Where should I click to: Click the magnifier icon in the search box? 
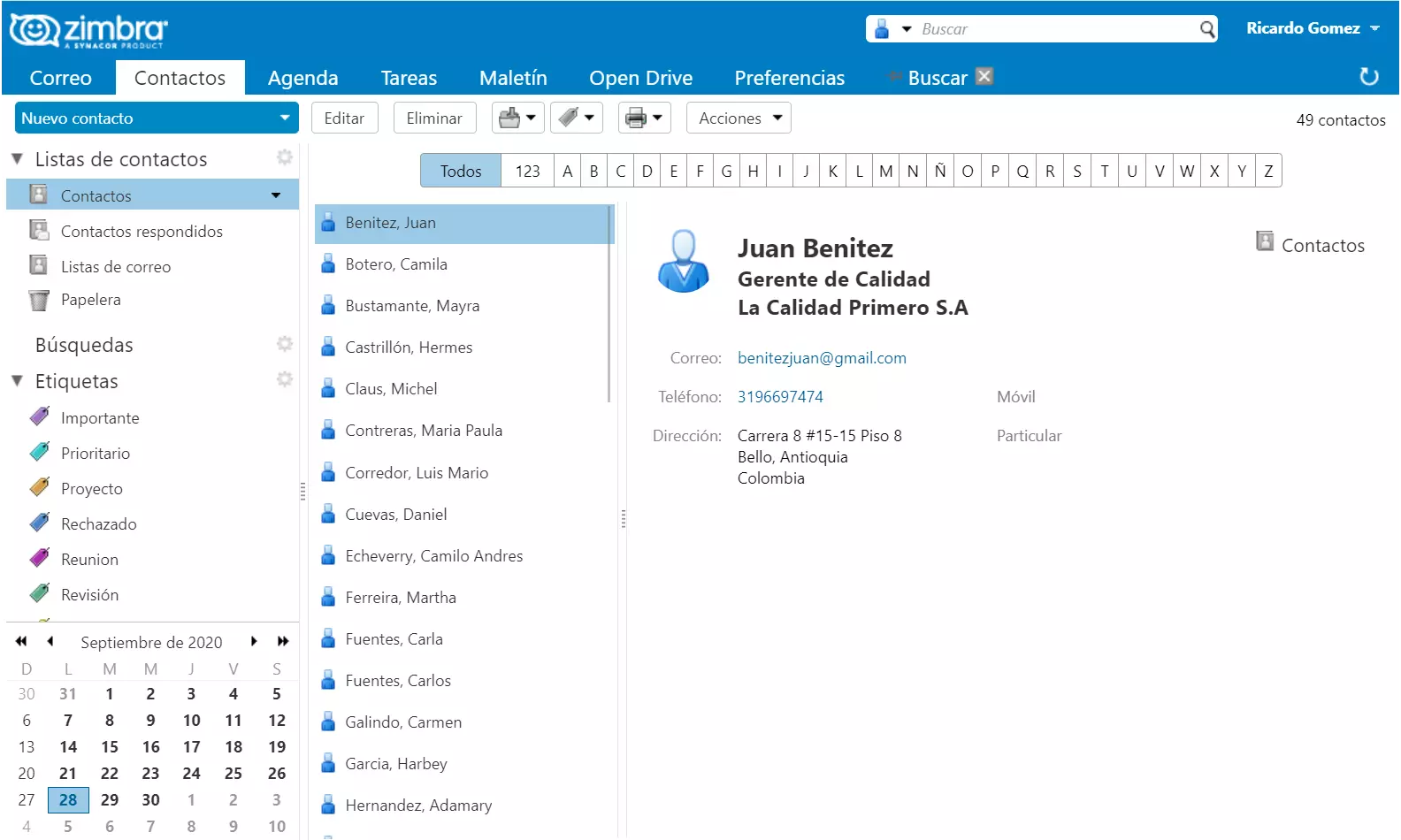pos(1207,29)
